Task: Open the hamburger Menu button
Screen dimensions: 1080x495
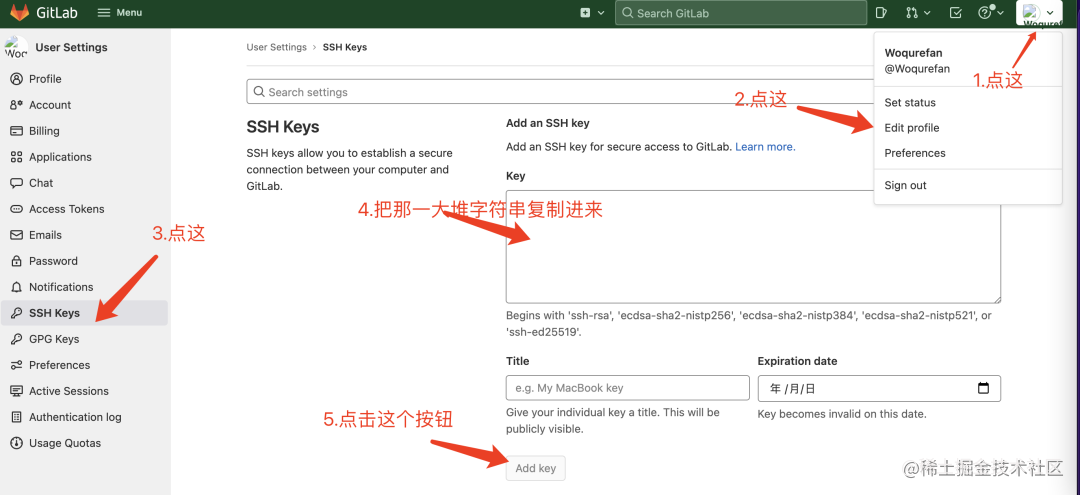Action: click(x=119, y=12)
